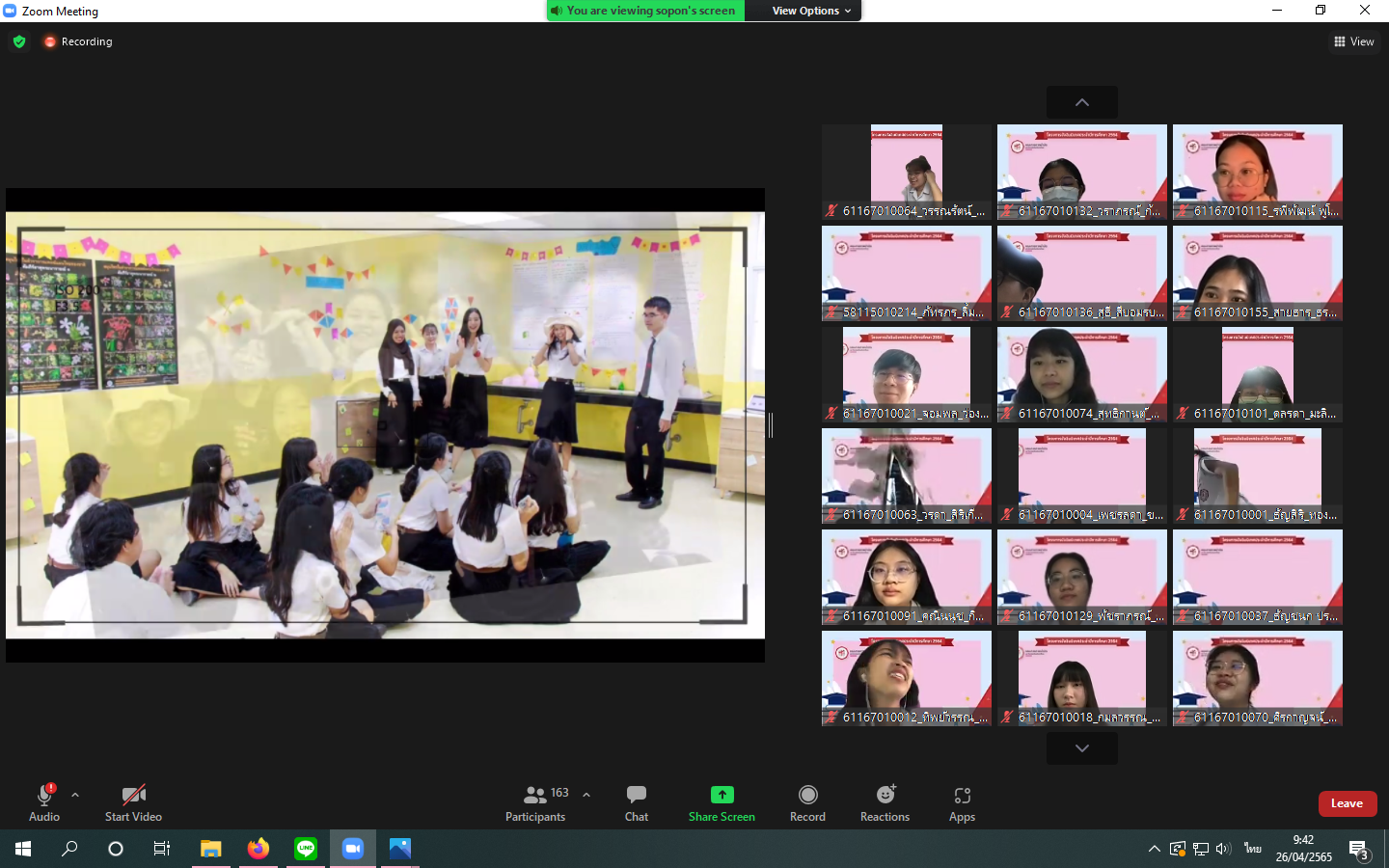The width and height of the screenshot is (1389, 868).
Task: Open the Chat panel
Action: coord(636,802)
